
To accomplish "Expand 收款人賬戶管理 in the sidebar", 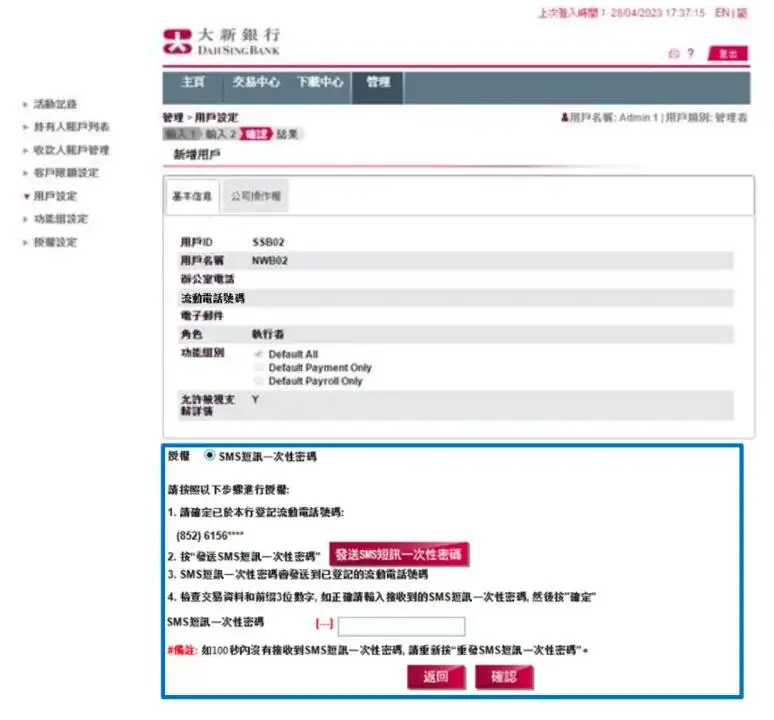I will tap(71, 150).
